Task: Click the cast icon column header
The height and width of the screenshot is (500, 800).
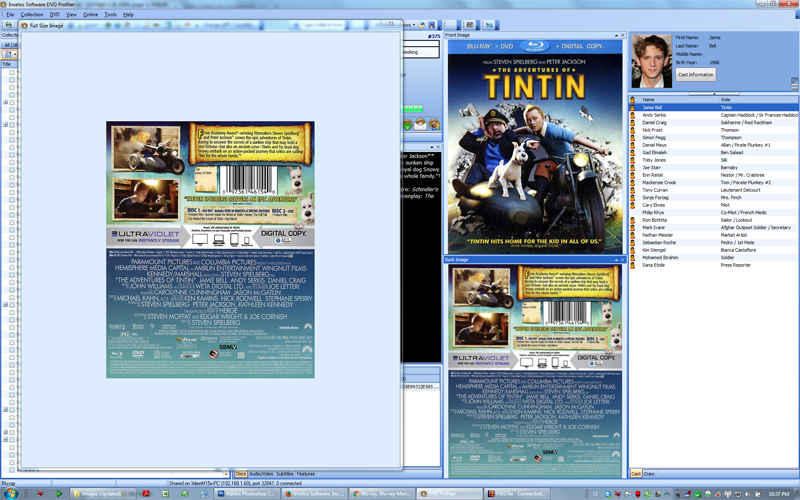Action: (x=633, y=100)
